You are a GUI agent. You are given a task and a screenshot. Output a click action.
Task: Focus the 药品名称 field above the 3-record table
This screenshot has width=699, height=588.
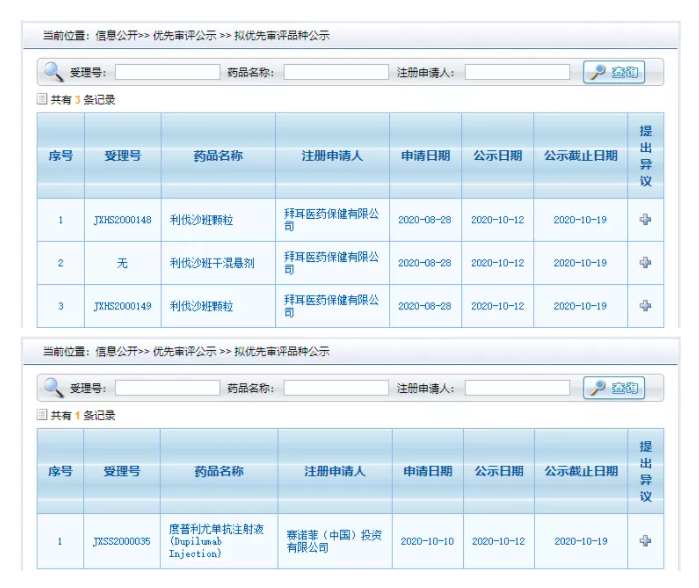tap(335, 73)
